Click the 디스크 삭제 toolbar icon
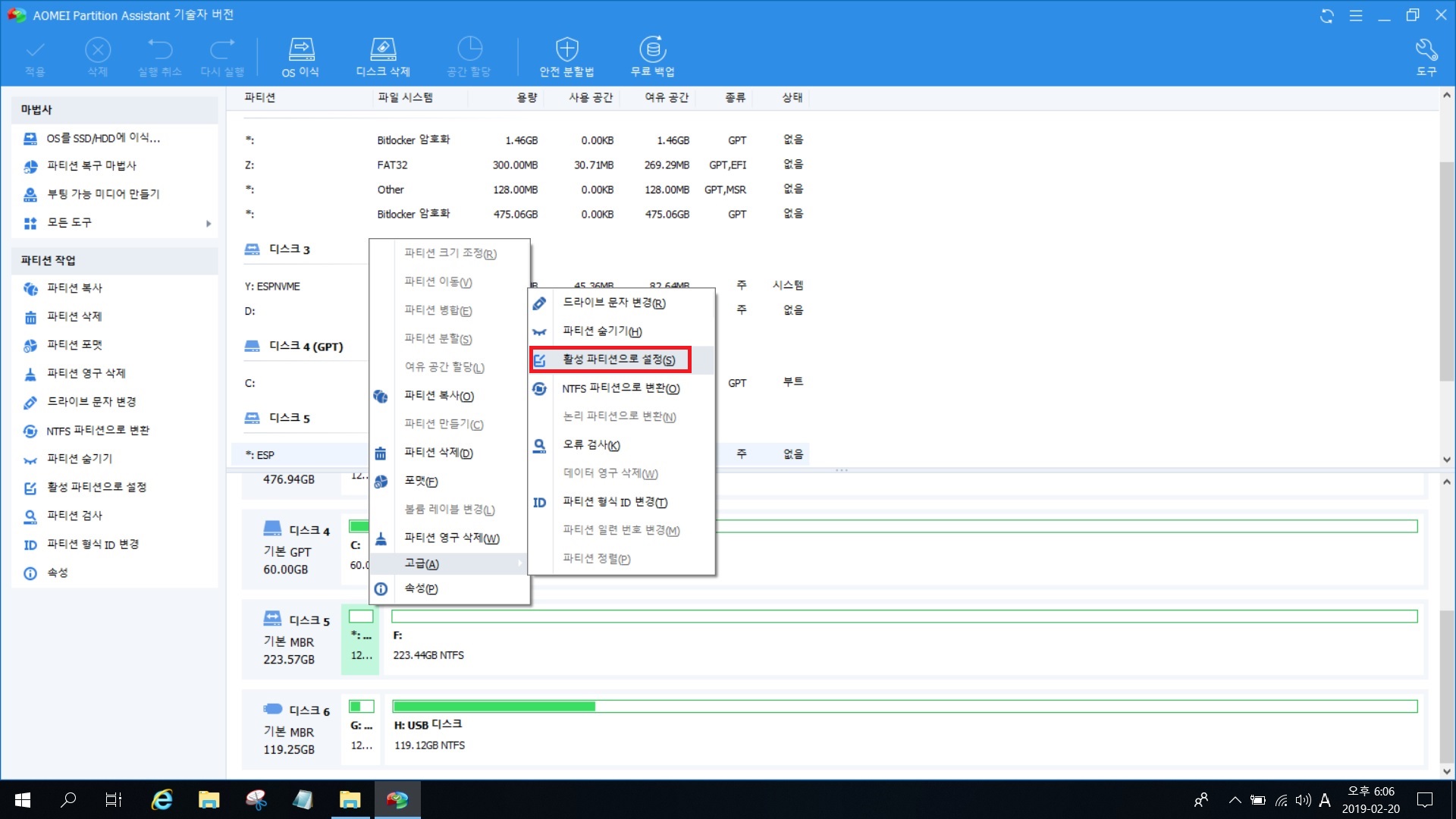Image resolution: width=1456 pixels, height=819 pixels. click(x=383, y=58)
